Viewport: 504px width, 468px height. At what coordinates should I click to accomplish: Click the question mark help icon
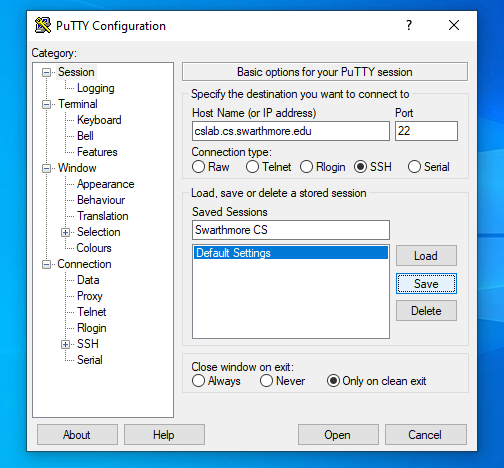click(x=409, y=25)
